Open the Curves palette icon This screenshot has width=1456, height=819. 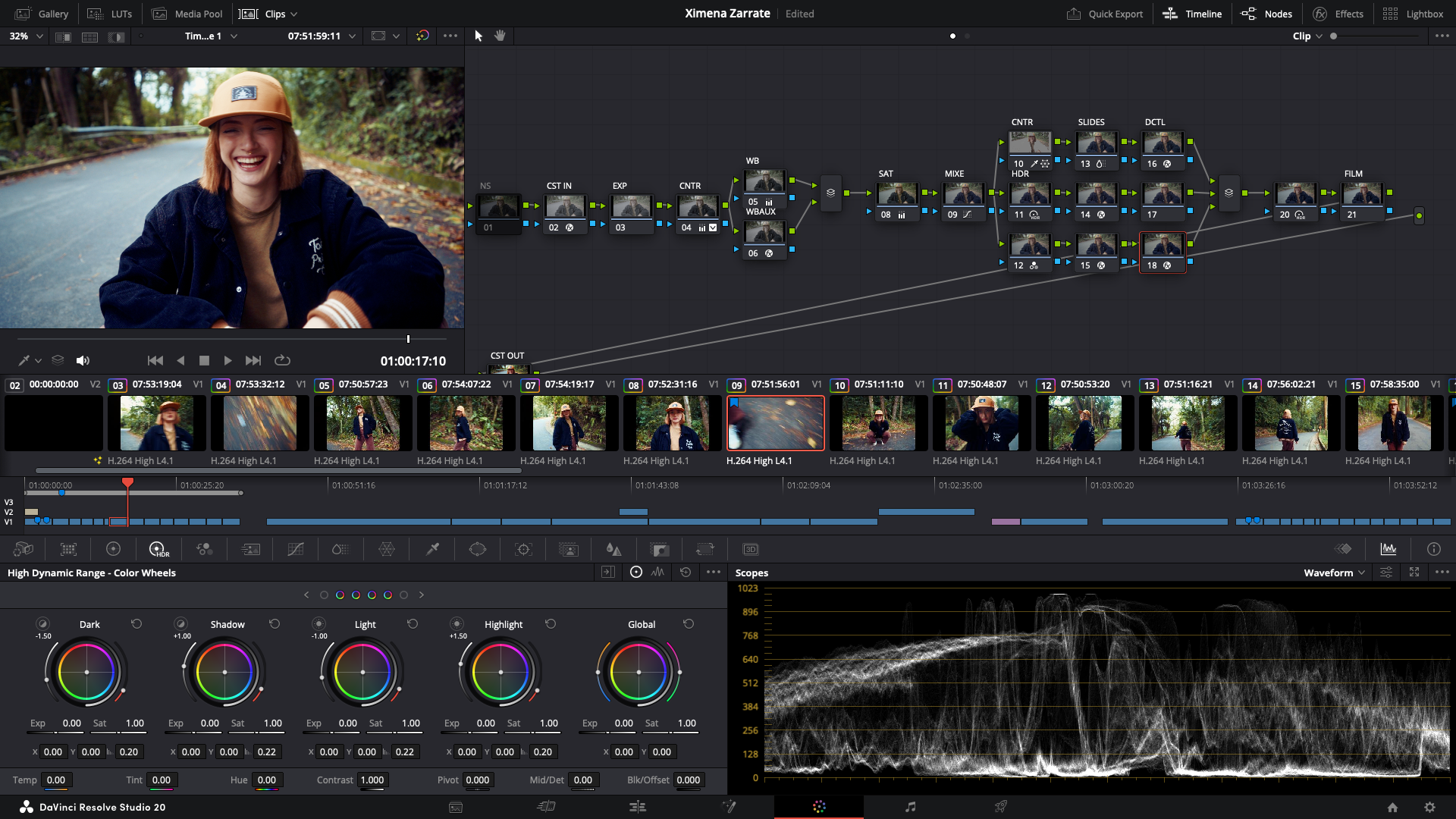(296, 549)
